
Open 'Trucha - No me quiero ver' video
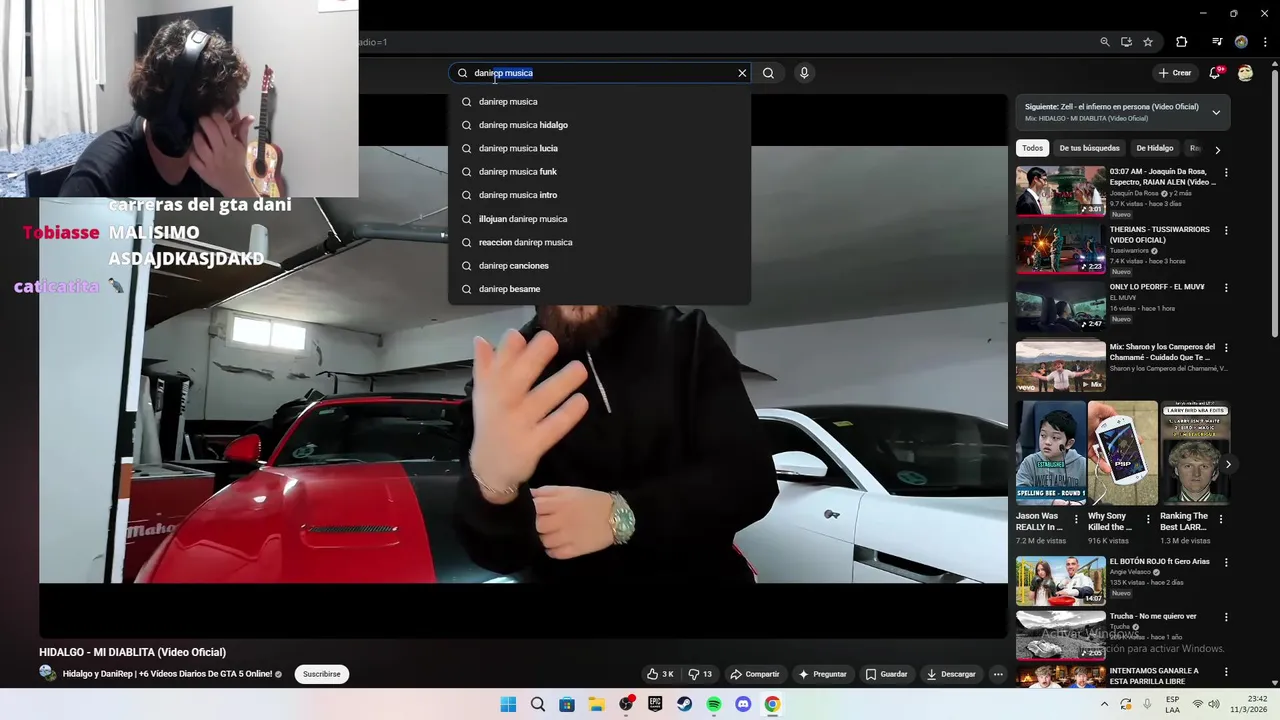[1061, 636]
